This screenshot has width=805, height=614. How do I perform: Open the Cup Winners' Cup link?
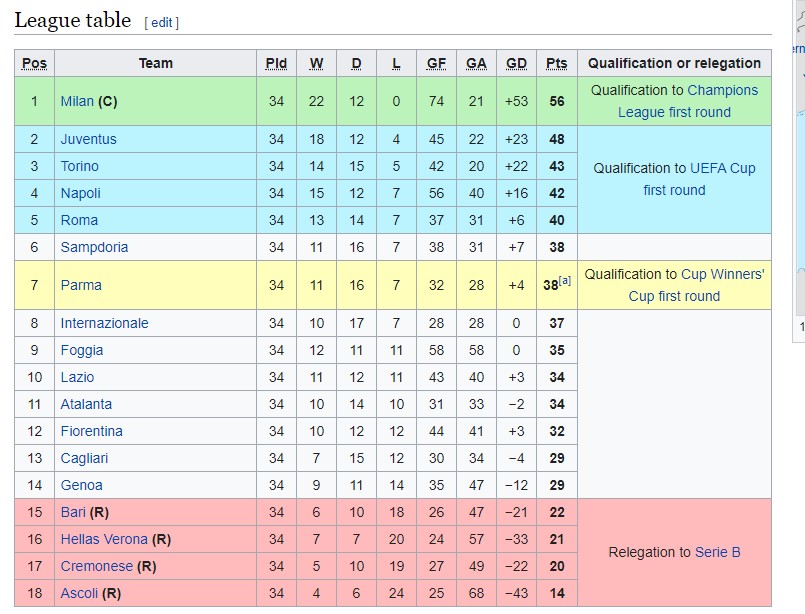tap(722, 274)
